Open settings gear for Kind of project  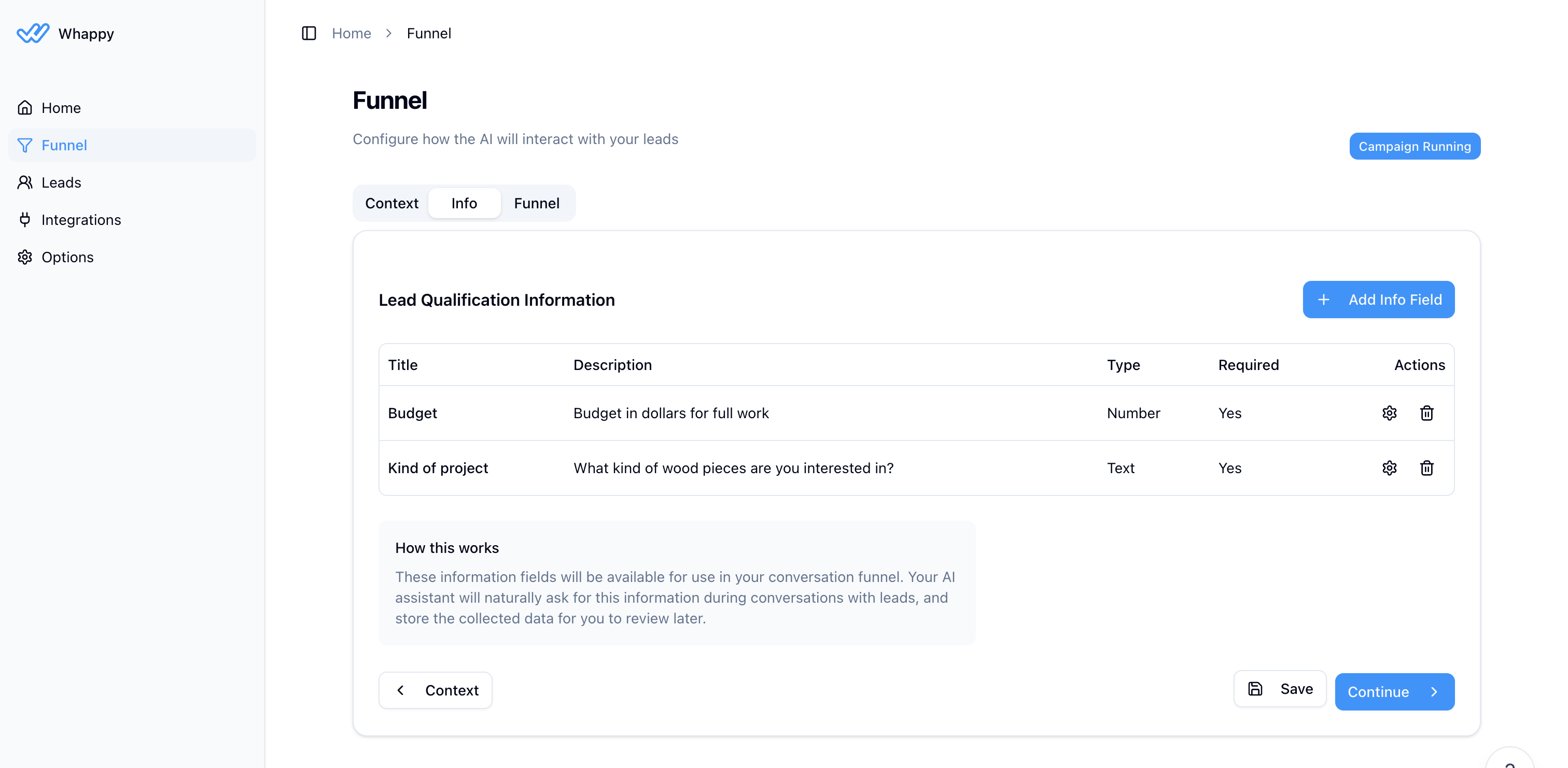(1390, 468)
